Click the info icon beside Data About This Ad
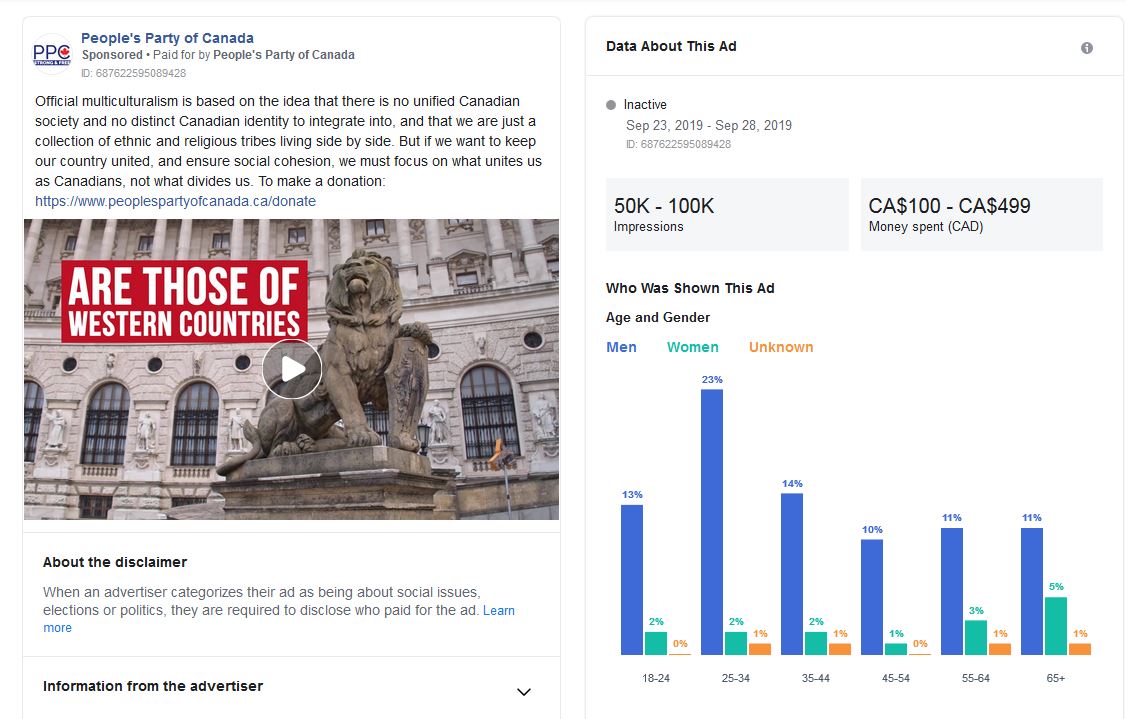The image size is (1126, 719). point(1086,46)
